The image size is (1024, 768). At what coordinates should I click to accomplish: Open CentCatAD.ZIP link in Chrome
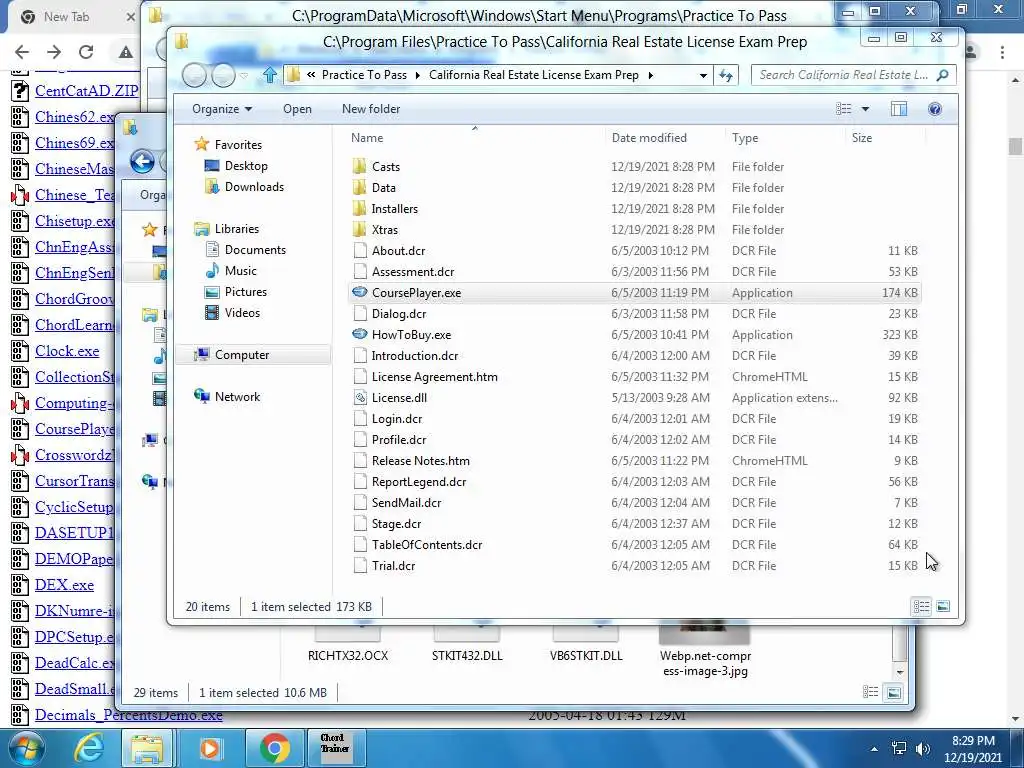coord(87,91)
